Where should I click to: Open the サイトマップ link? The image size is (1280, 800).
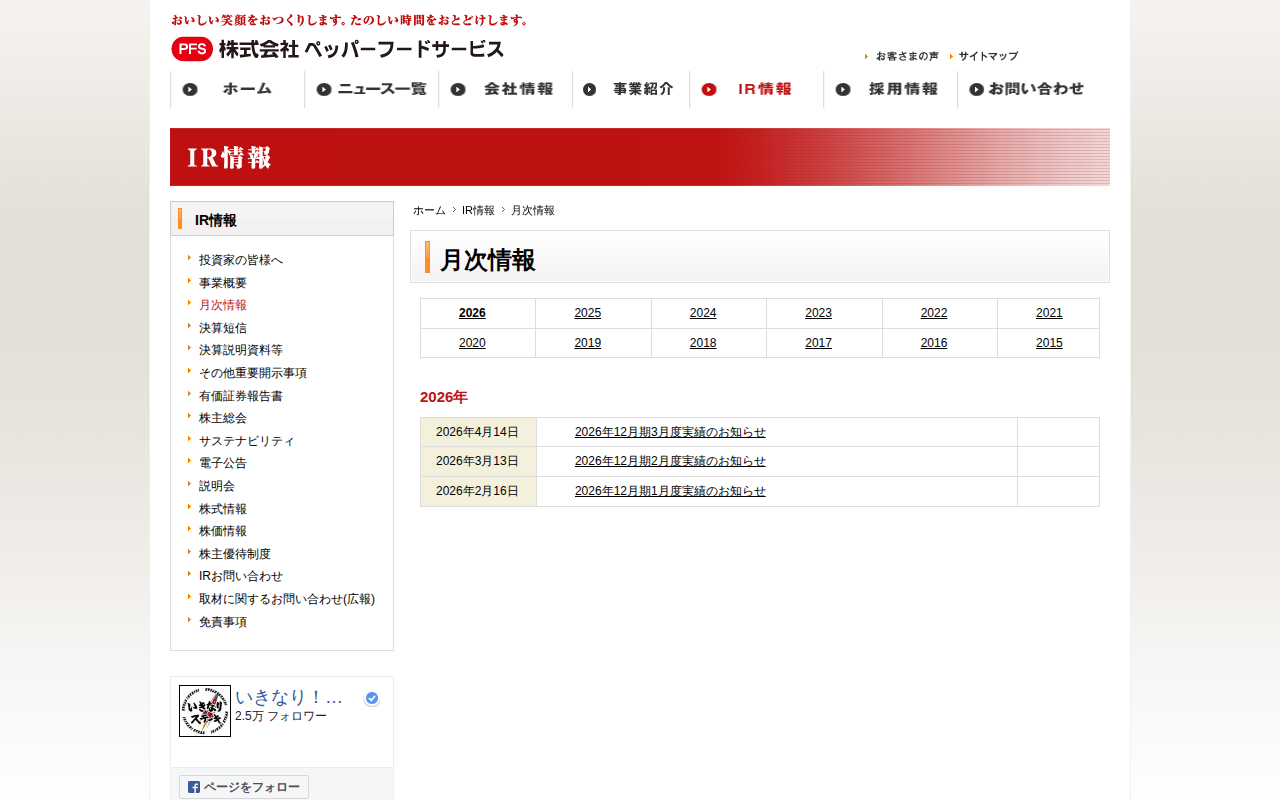click(x=988, y=56)
